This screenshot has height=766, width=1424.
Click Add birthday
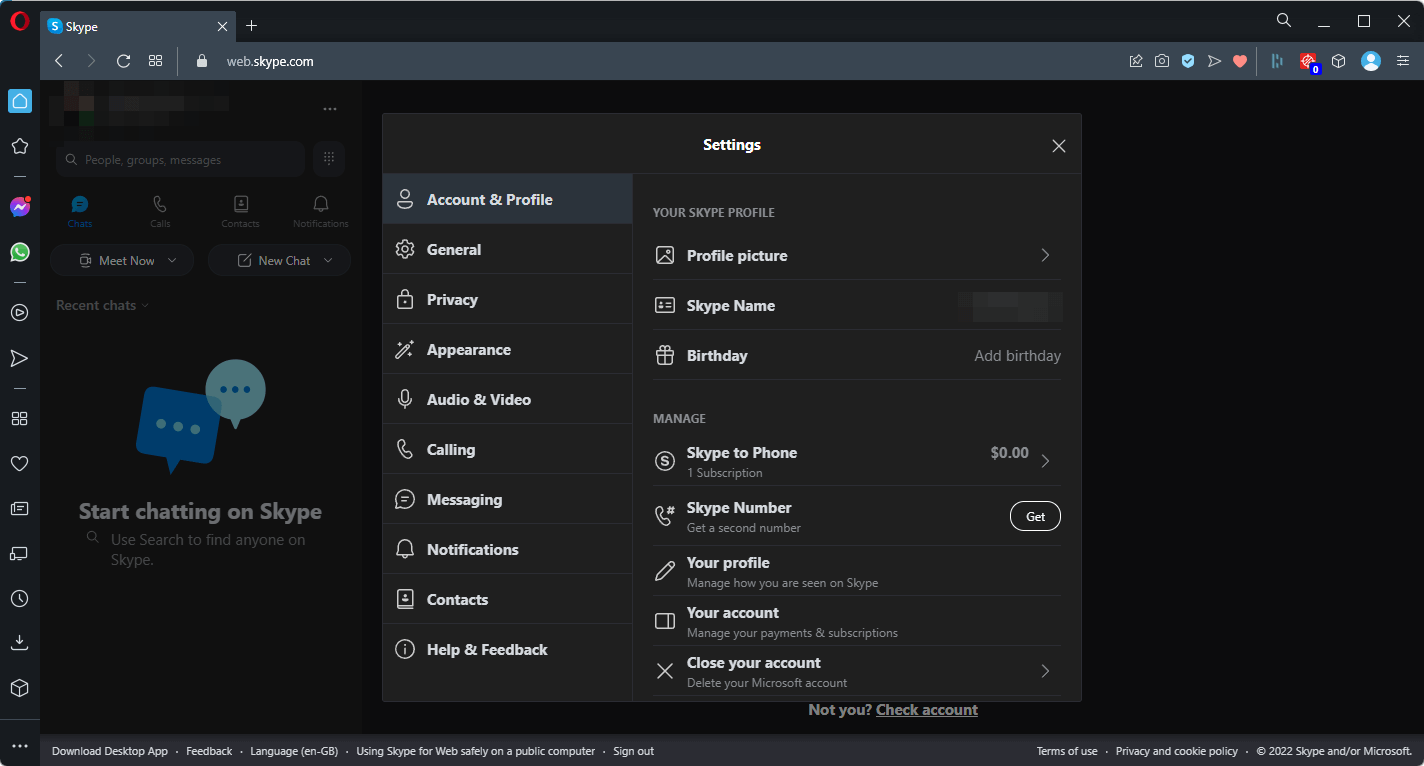(x=1017, y=355)
